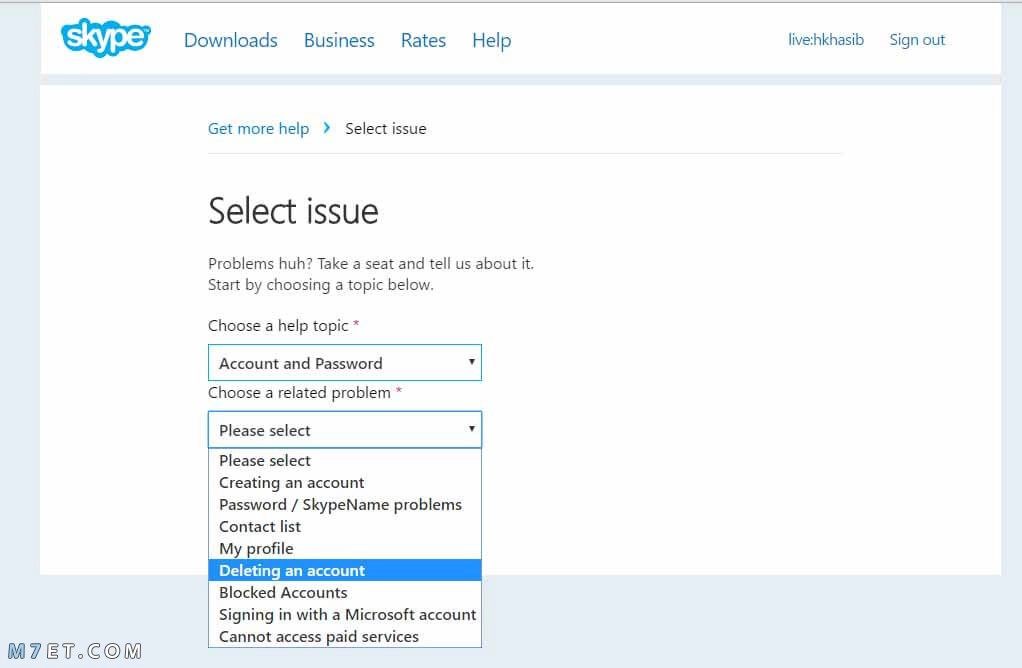Choose My profile option

click(x=345, y=549)
